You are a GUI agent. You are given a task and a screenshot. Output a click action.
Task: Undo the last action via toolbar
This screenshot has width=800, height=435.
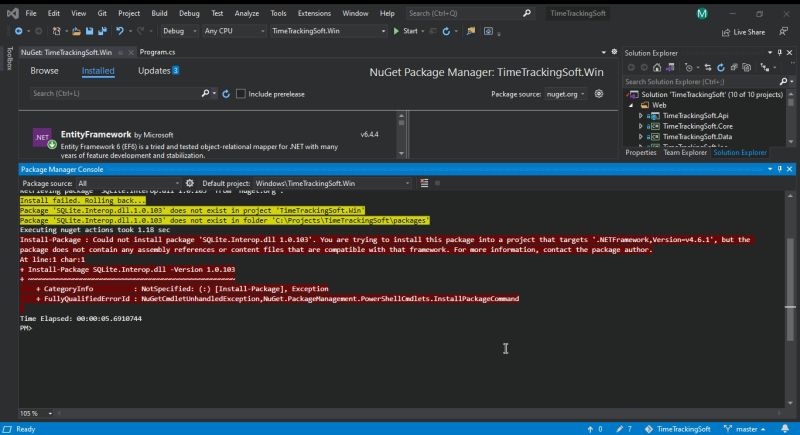[x=119, y=31]
